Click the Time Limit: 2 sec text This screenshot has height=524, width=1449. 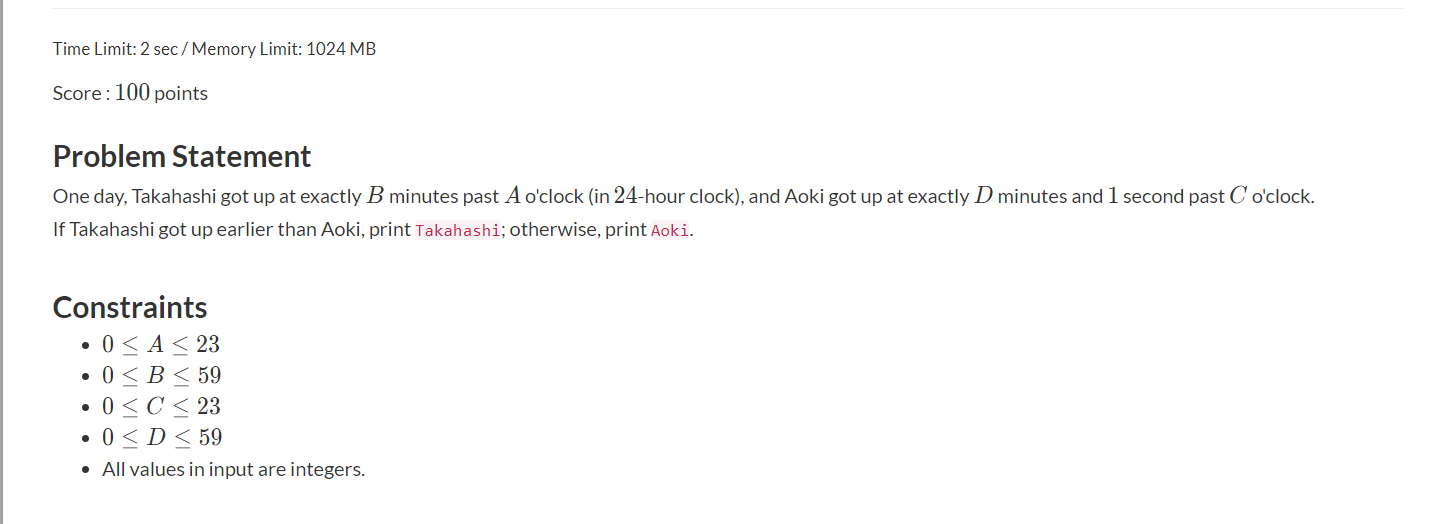coord(115,49)
